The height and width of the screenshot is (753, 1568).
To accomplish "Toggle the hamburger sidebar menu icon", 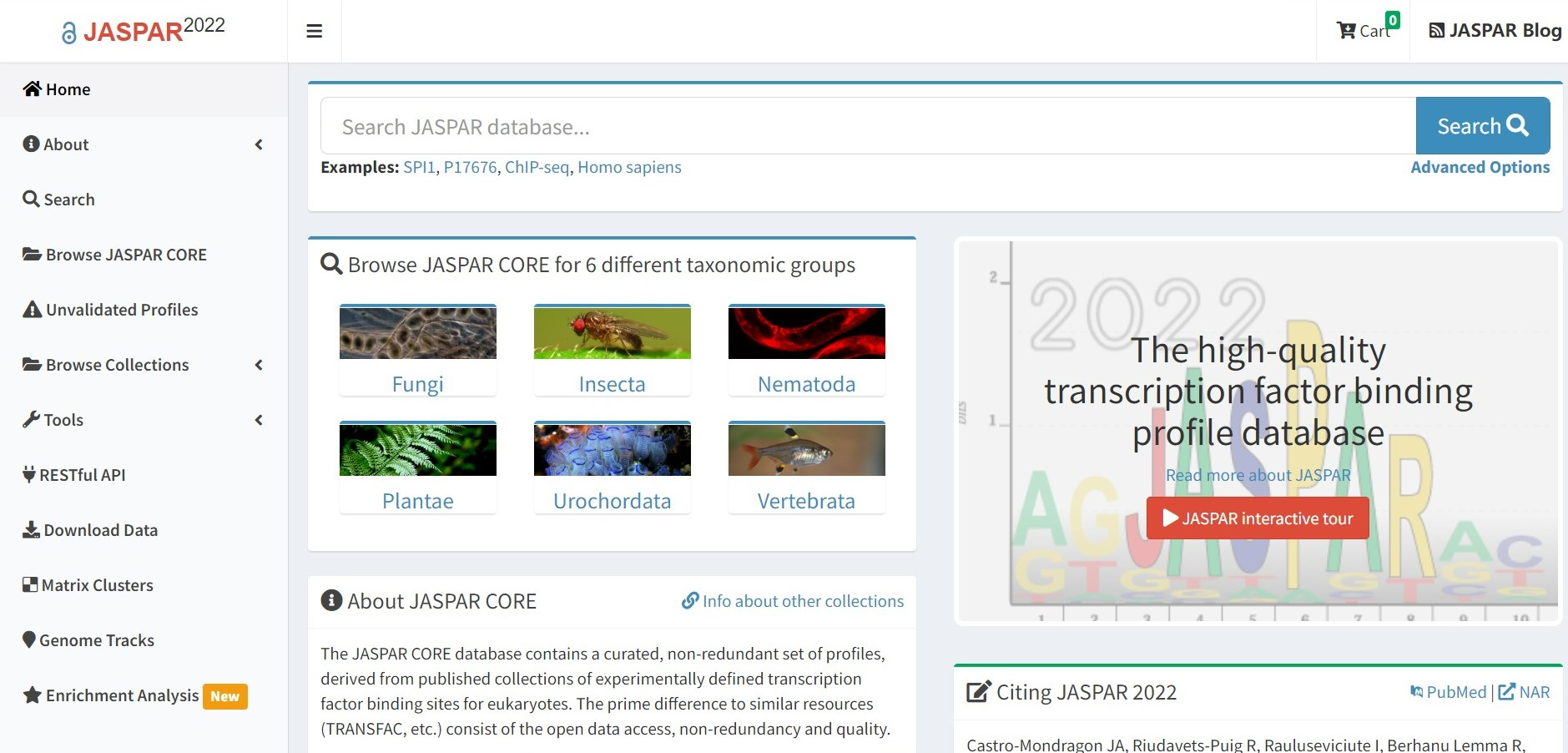I will coord(315,31).
